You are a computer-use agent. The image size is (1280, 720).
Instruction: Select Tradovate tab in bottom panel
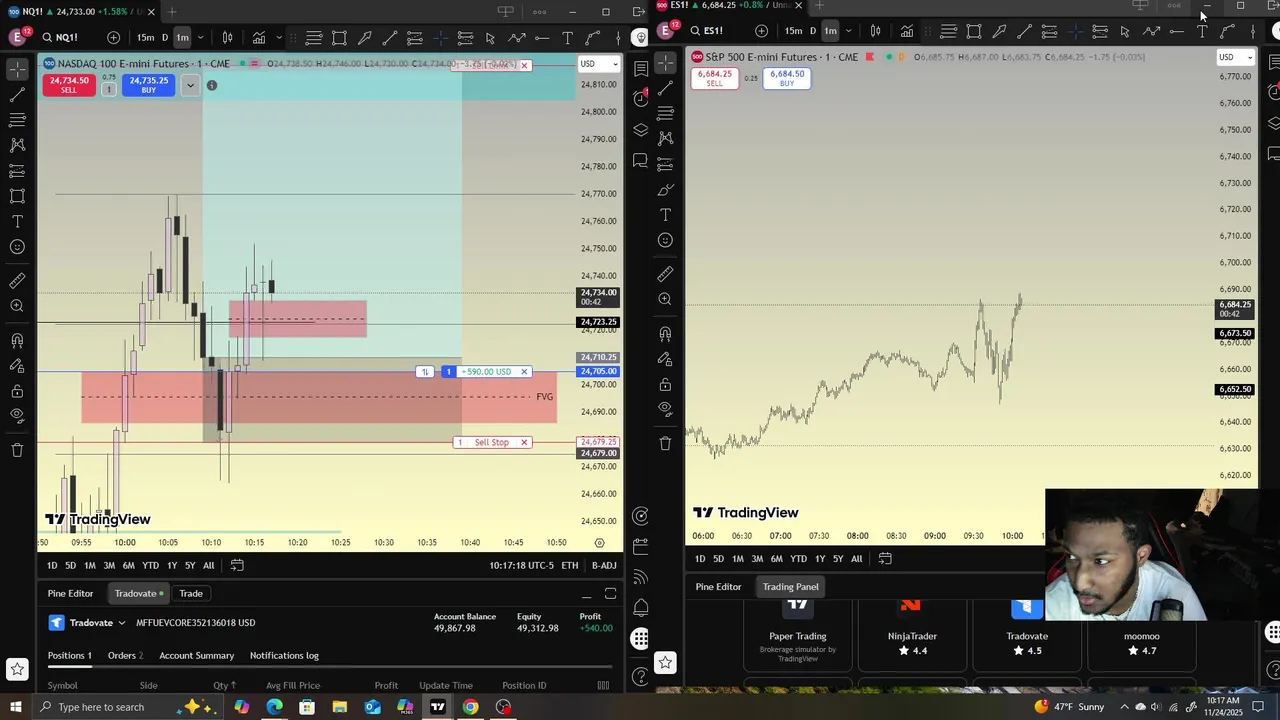(x=139, y=593)
